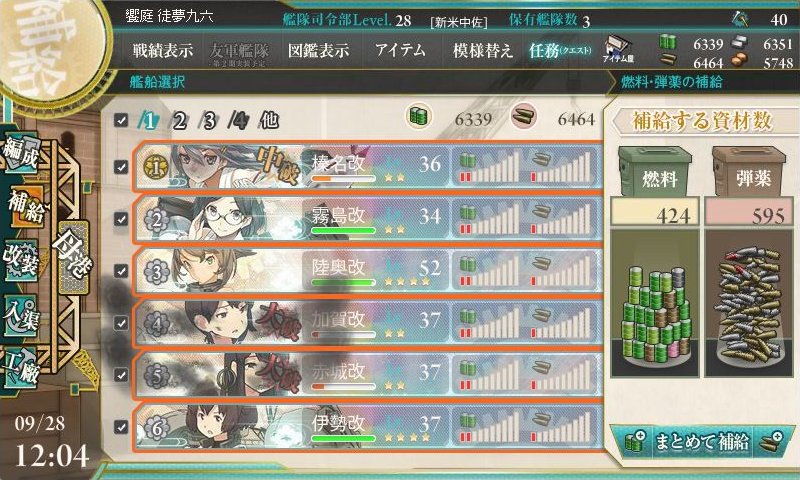Open the 入渠 (Docking) side icon
The width and height of the screenshot is (800, 480).
coord(21,314)
